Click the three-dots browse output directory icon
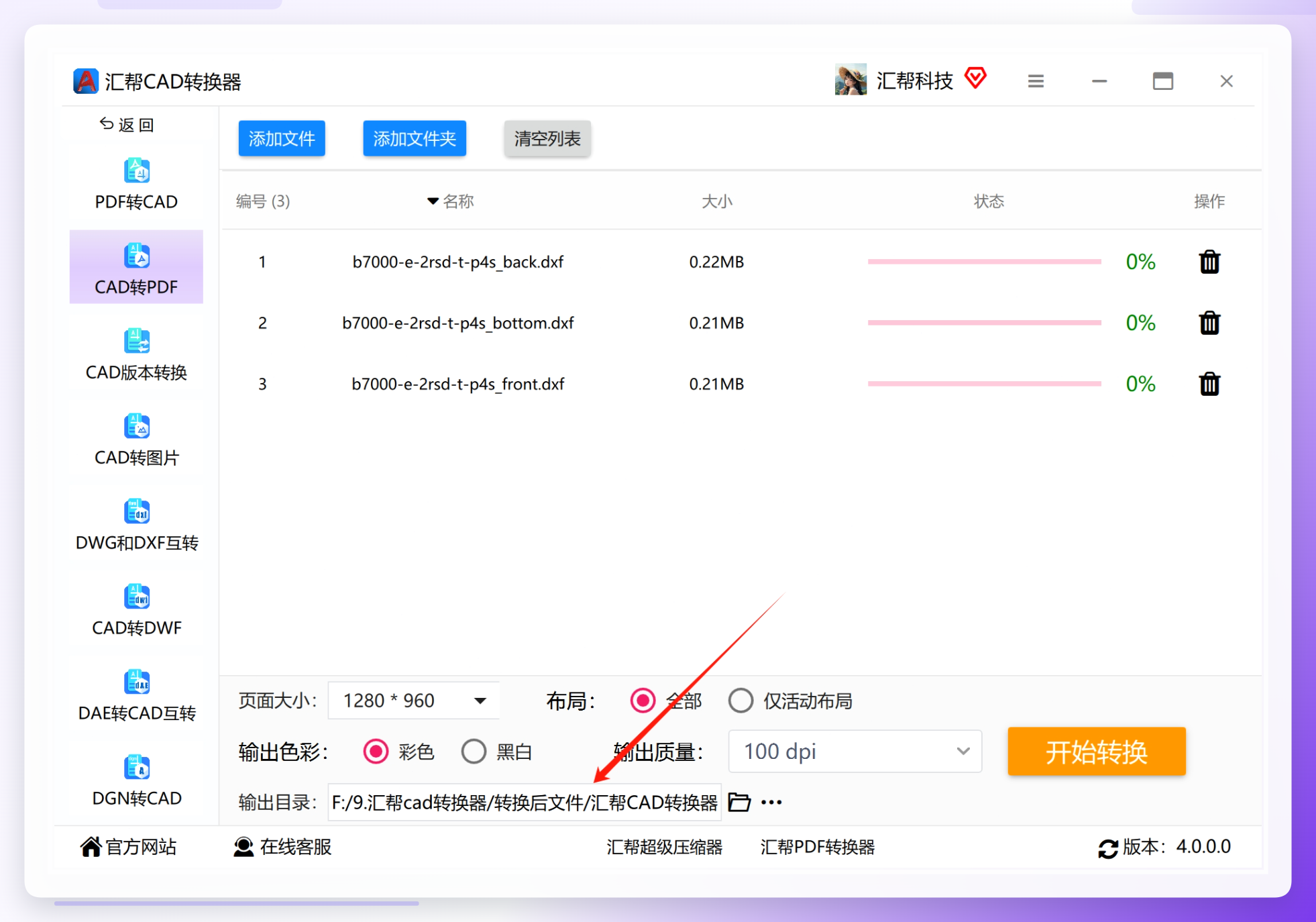Viewport: 1316px width, 922px height. pos(771,803)
